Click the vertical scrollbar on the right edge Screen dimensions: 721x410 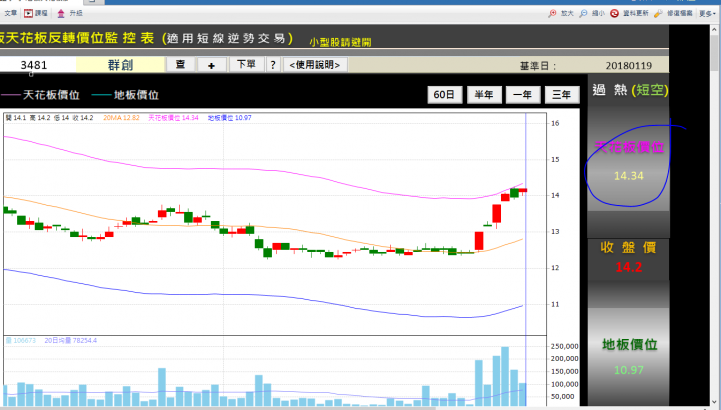click(715, 216)
